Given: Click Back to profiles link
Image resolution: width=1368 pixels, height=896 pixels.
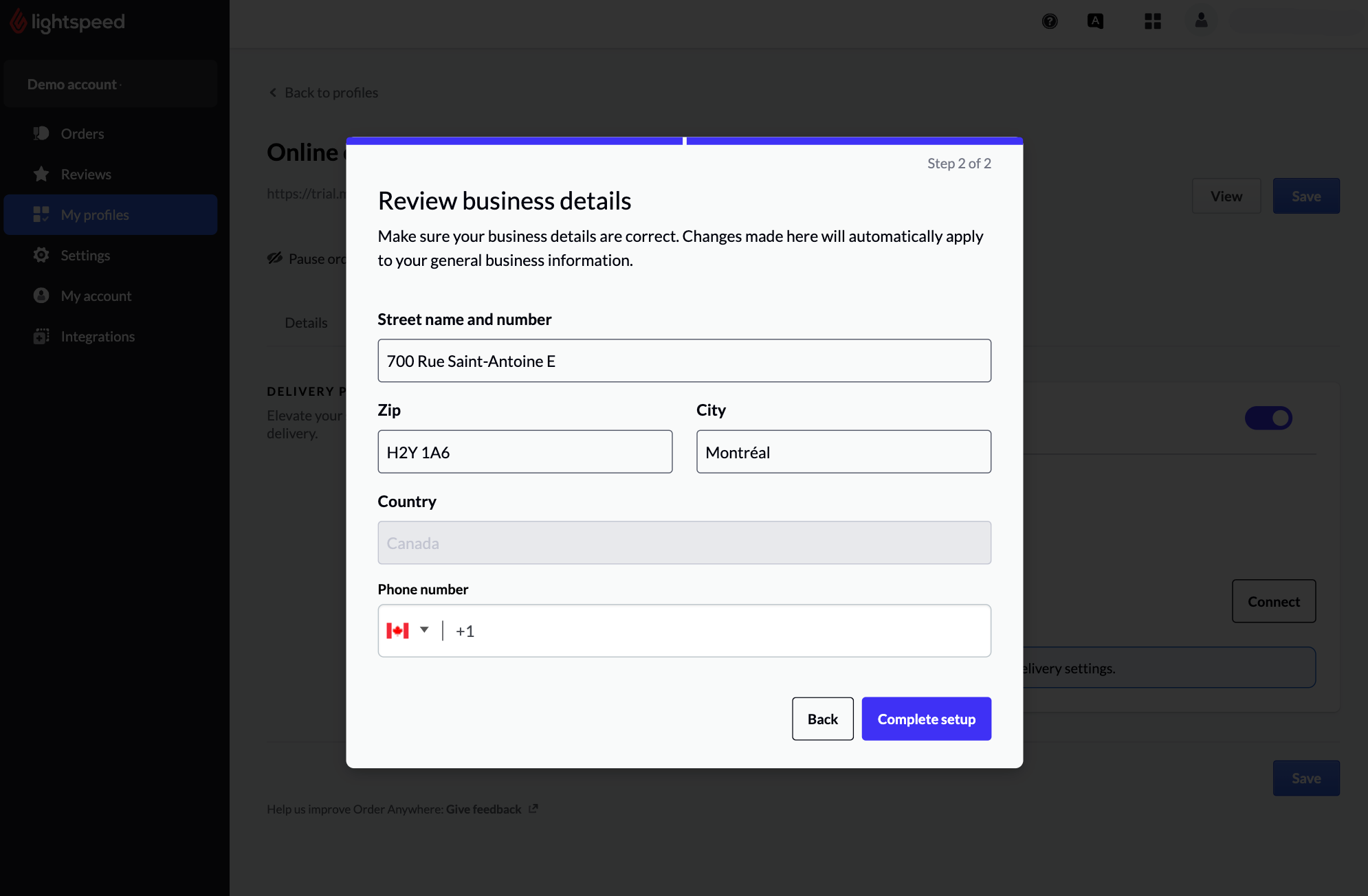Looking at the screenshot, I should [322, 92].
